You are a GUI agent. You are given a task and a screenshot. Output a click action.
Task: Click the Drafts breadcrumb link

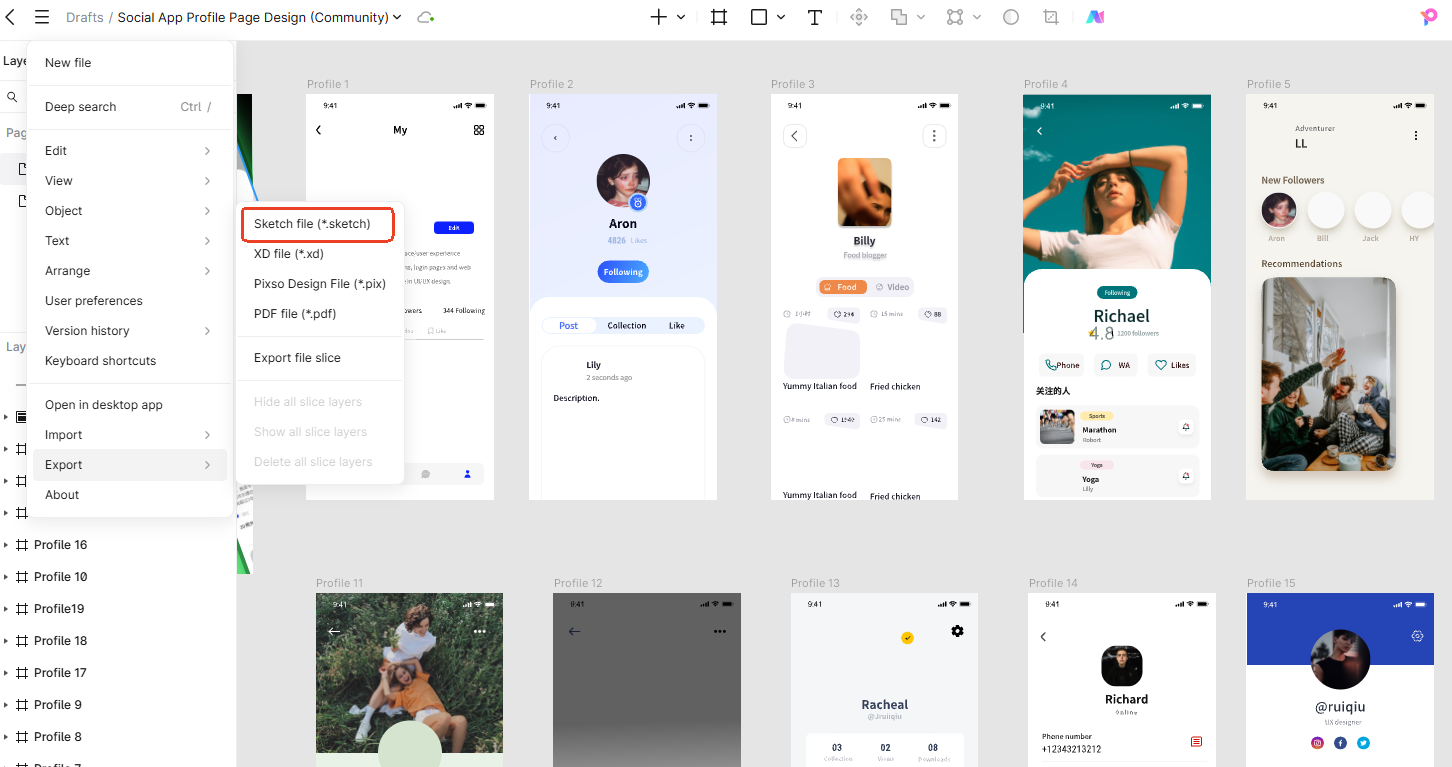pos(84,17)
